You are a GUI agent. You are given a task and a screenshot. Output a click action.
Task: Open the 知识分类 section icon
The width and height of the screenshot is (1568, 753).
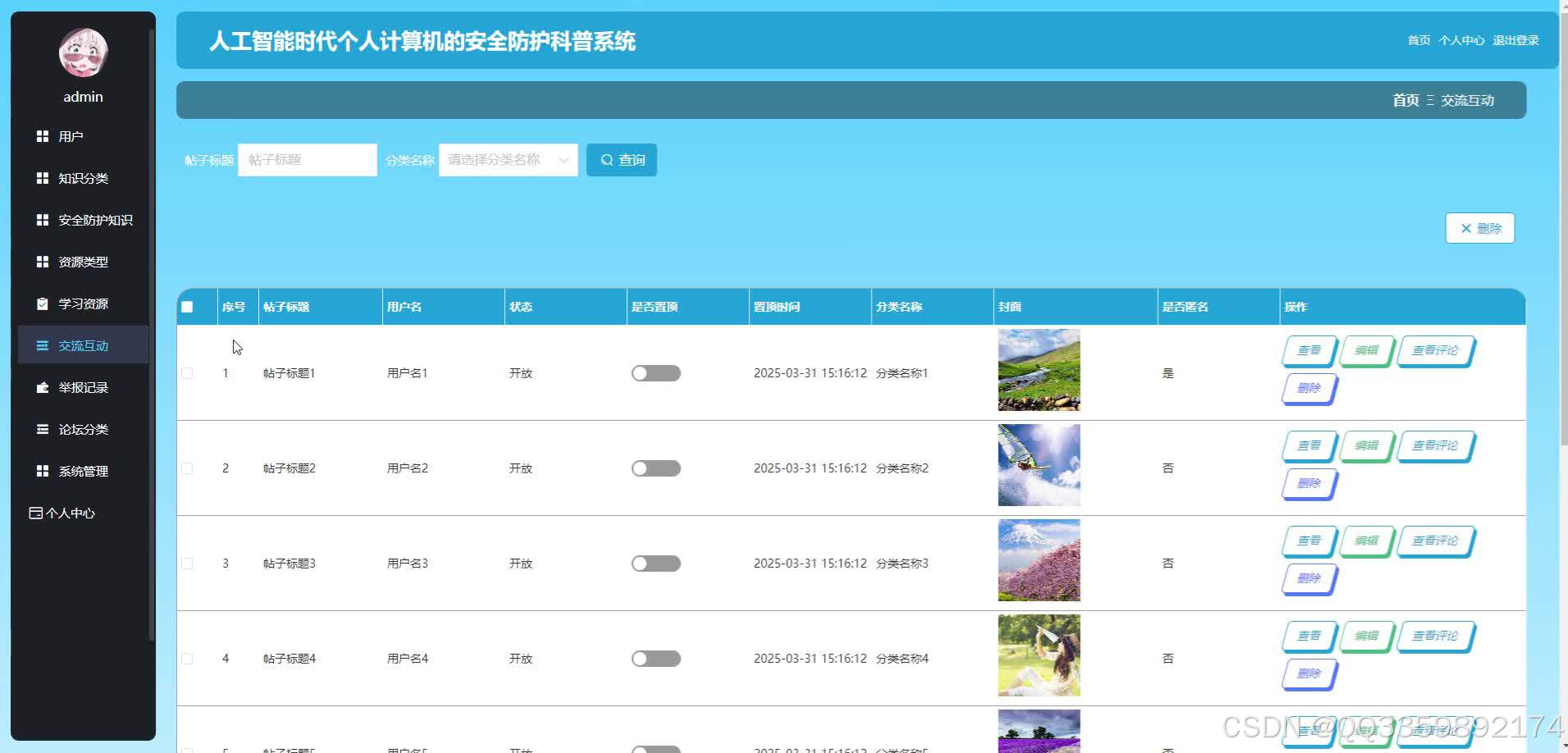[x=43, y=178]
